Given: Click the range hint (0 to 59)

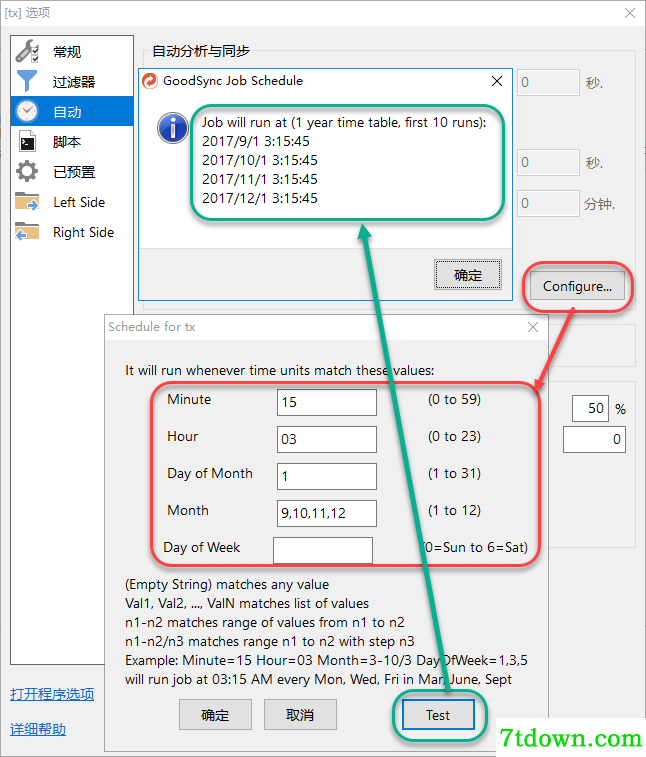Looking at the screenshot, I should pyautogui.click(x=454, y=399).
